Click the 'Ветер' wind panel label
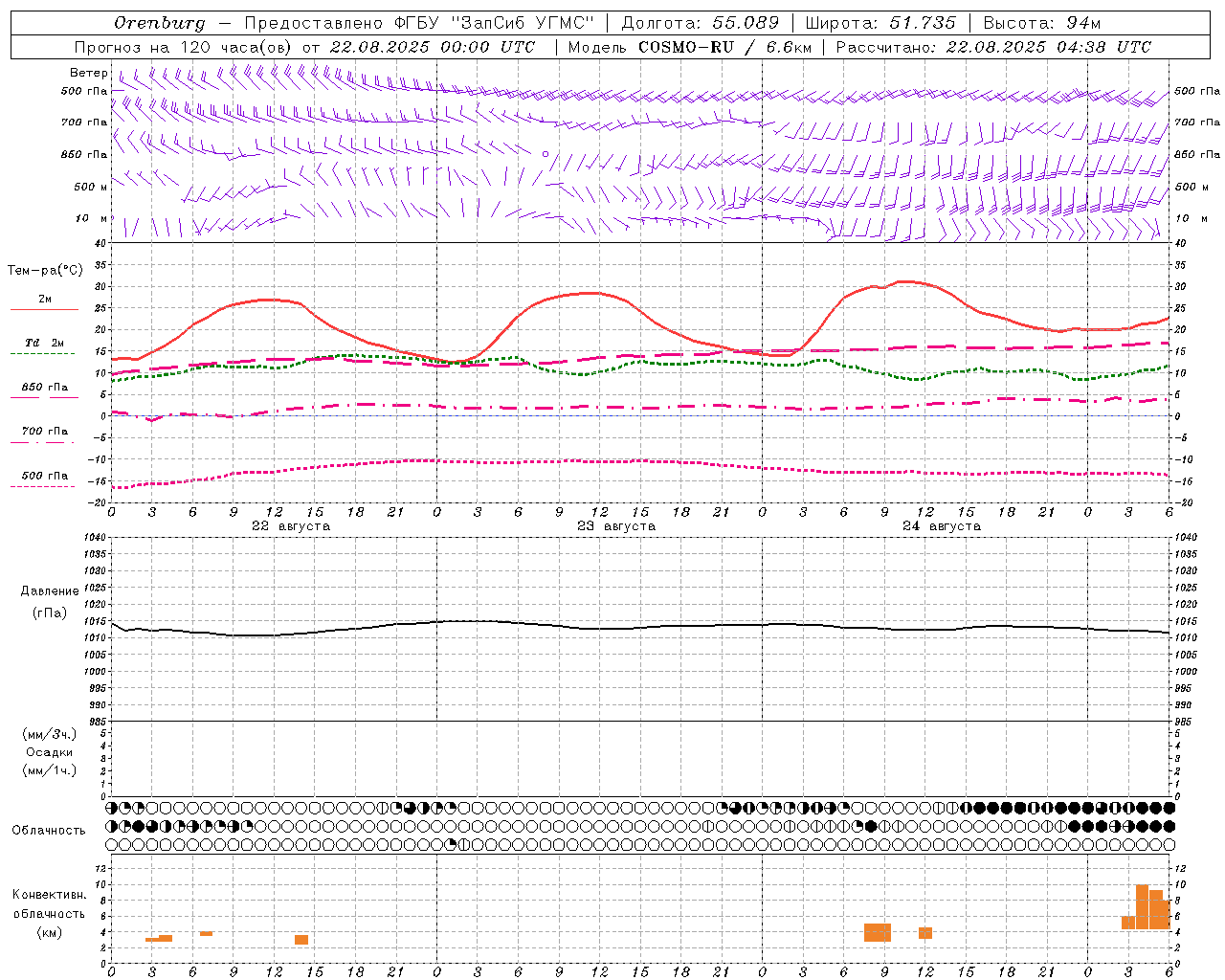This screenshot has width=1225, height=980. point(89,73)
